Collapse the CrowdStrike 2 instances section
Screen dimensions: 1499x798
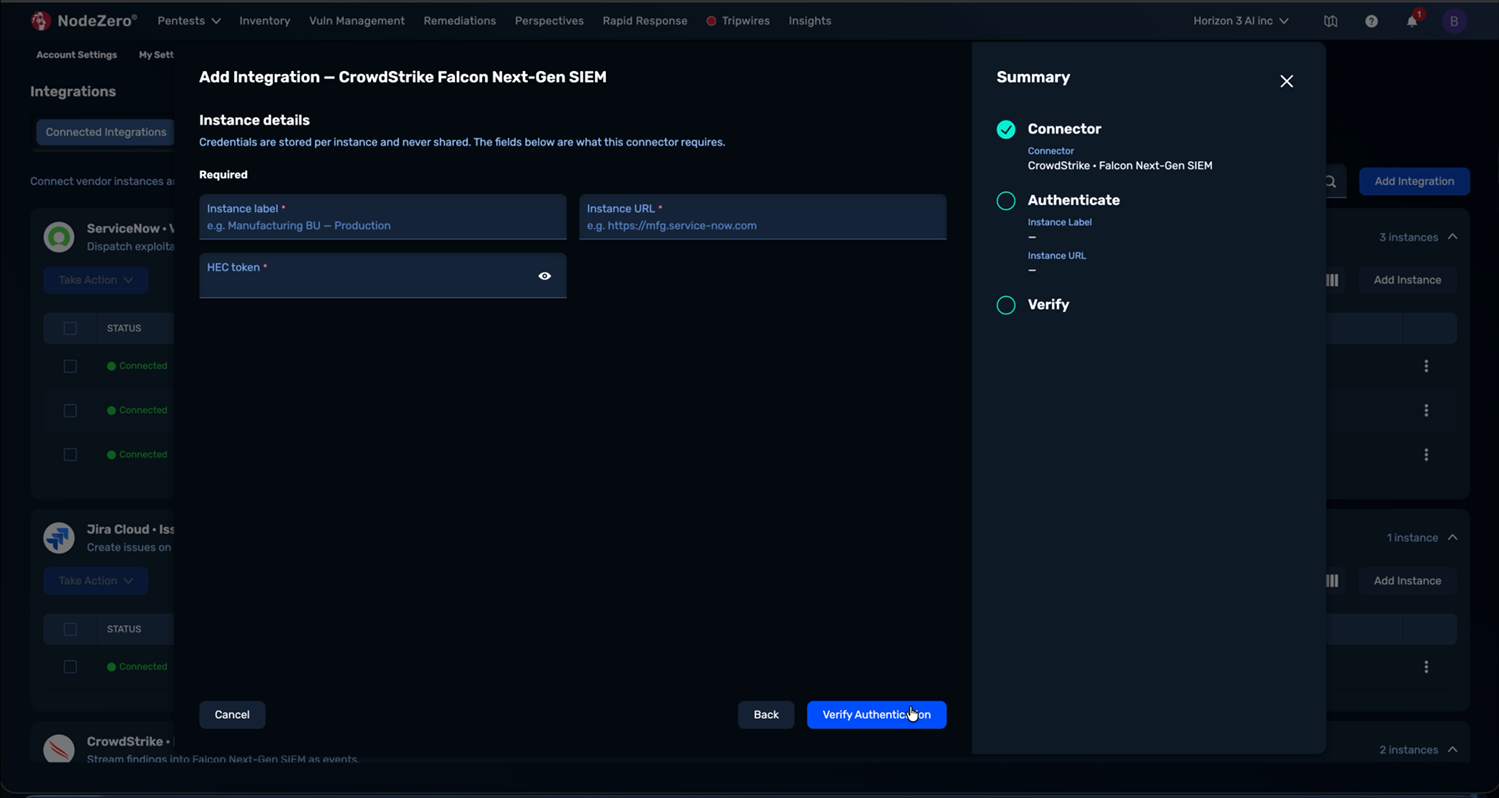pos(1452,750)
